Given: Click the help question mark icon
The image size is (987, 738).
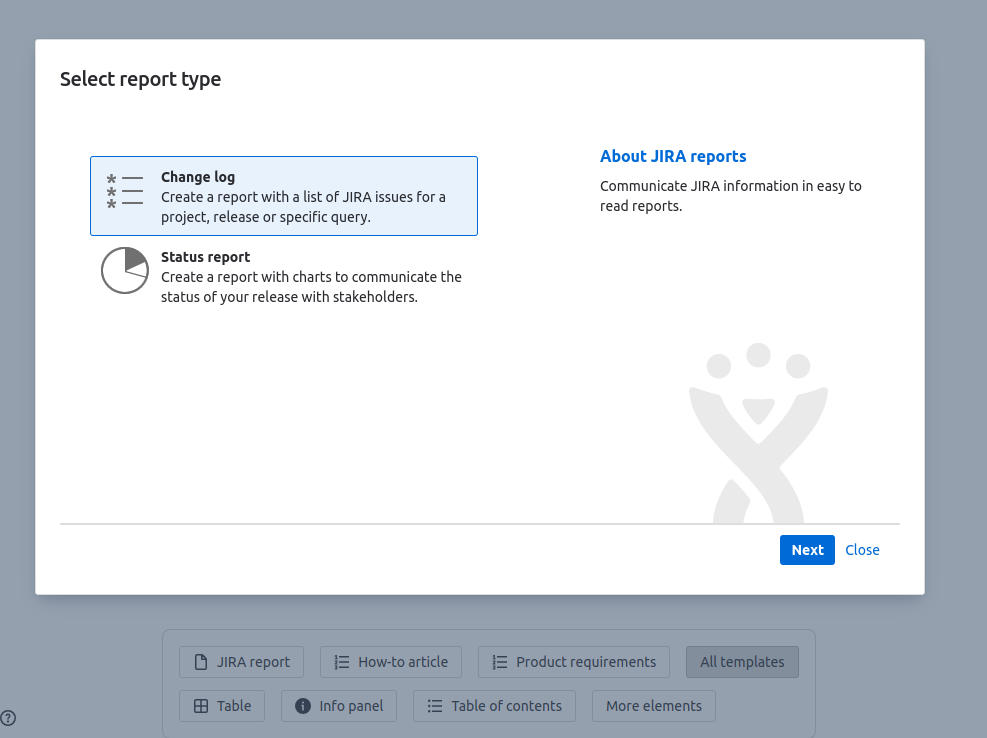Looking at the screenshot, I should point(8,718).
